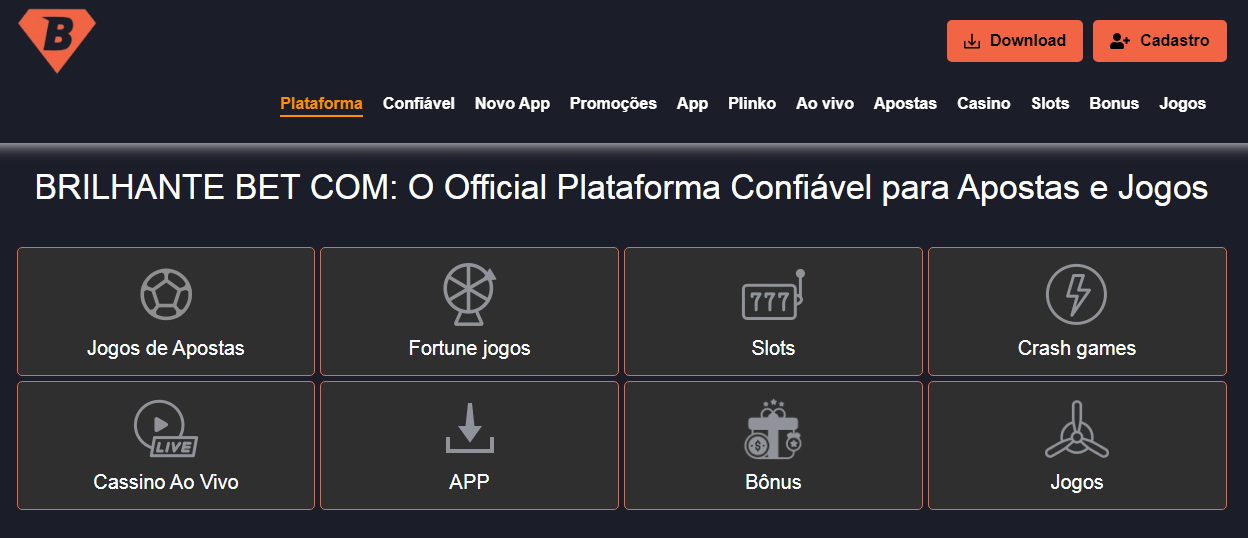Click the propeller Jogos icon

(x=1076, y=431)
